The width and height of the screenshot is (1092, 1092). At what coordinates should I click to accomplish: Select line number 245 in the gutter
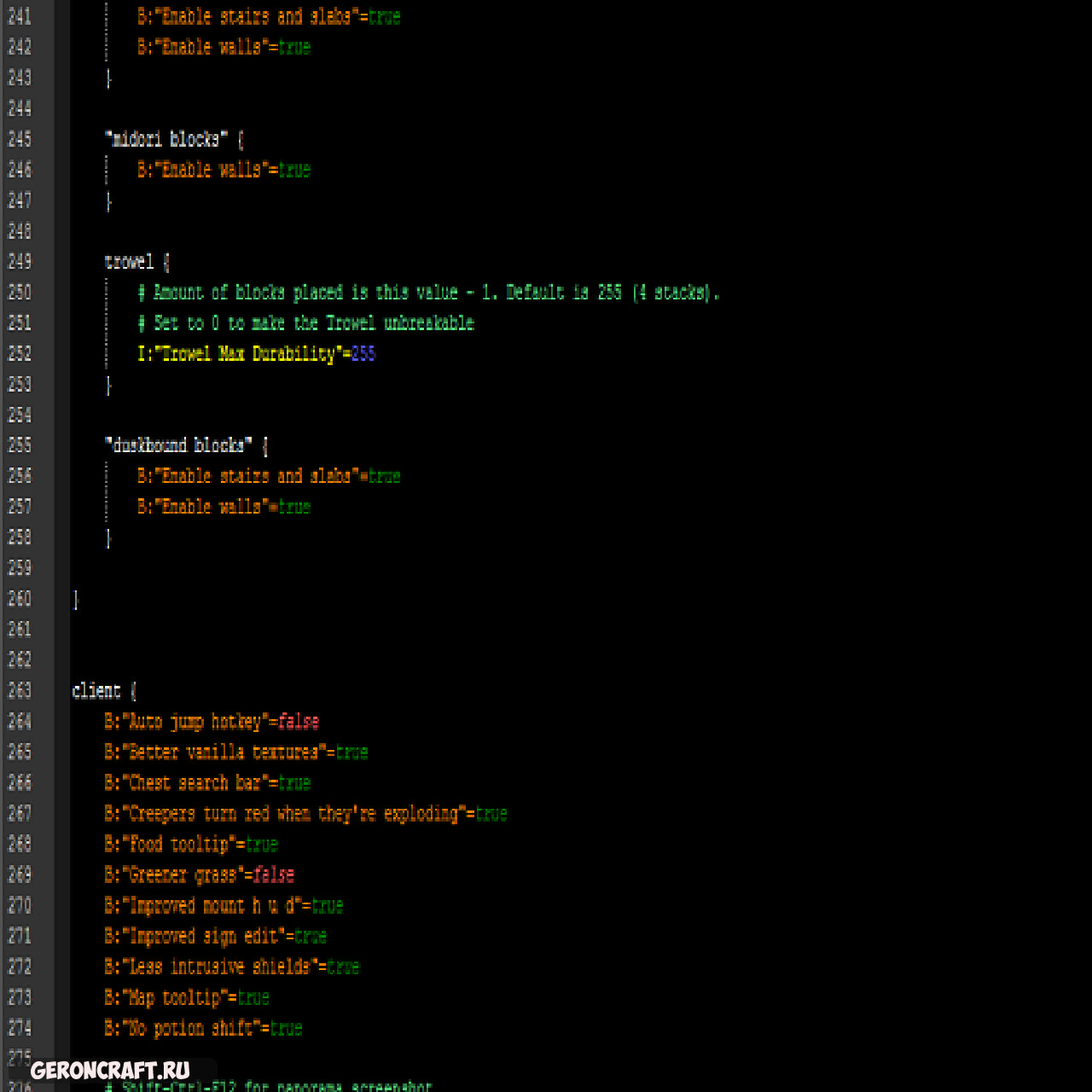point(20,139)
